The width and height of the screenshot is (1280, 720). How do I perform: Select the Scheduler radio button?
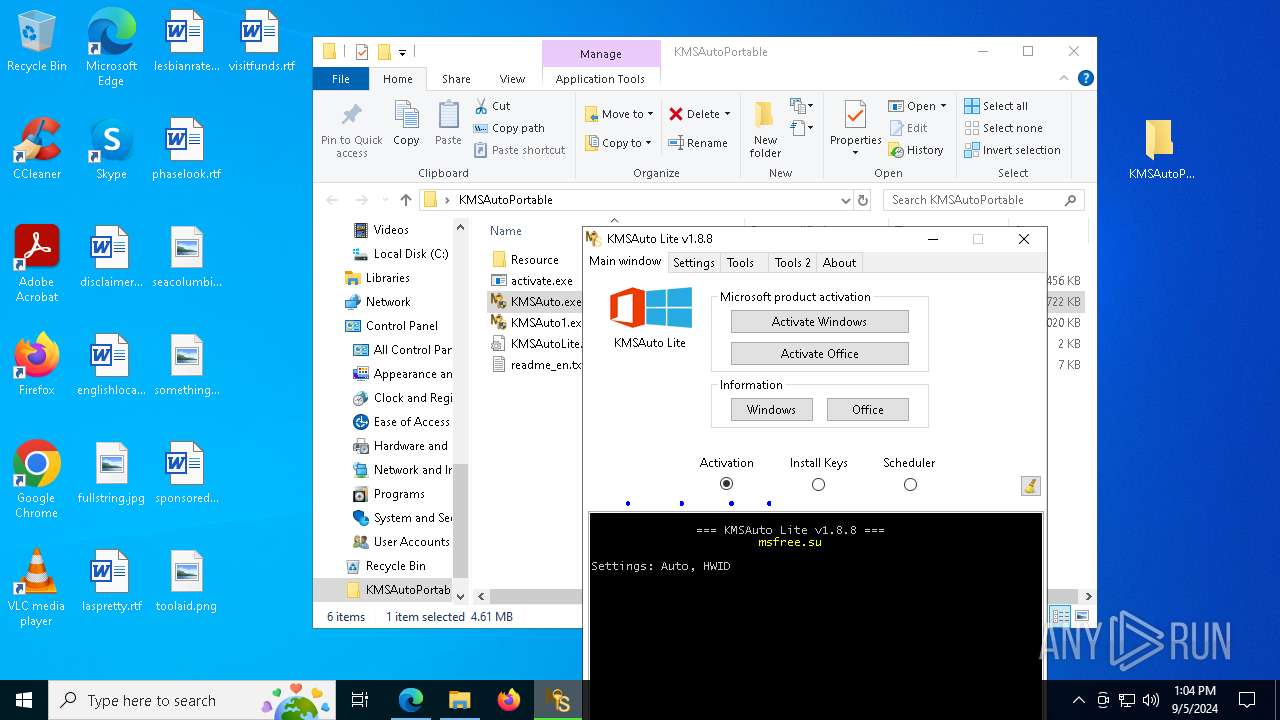[x=910, y=484]
